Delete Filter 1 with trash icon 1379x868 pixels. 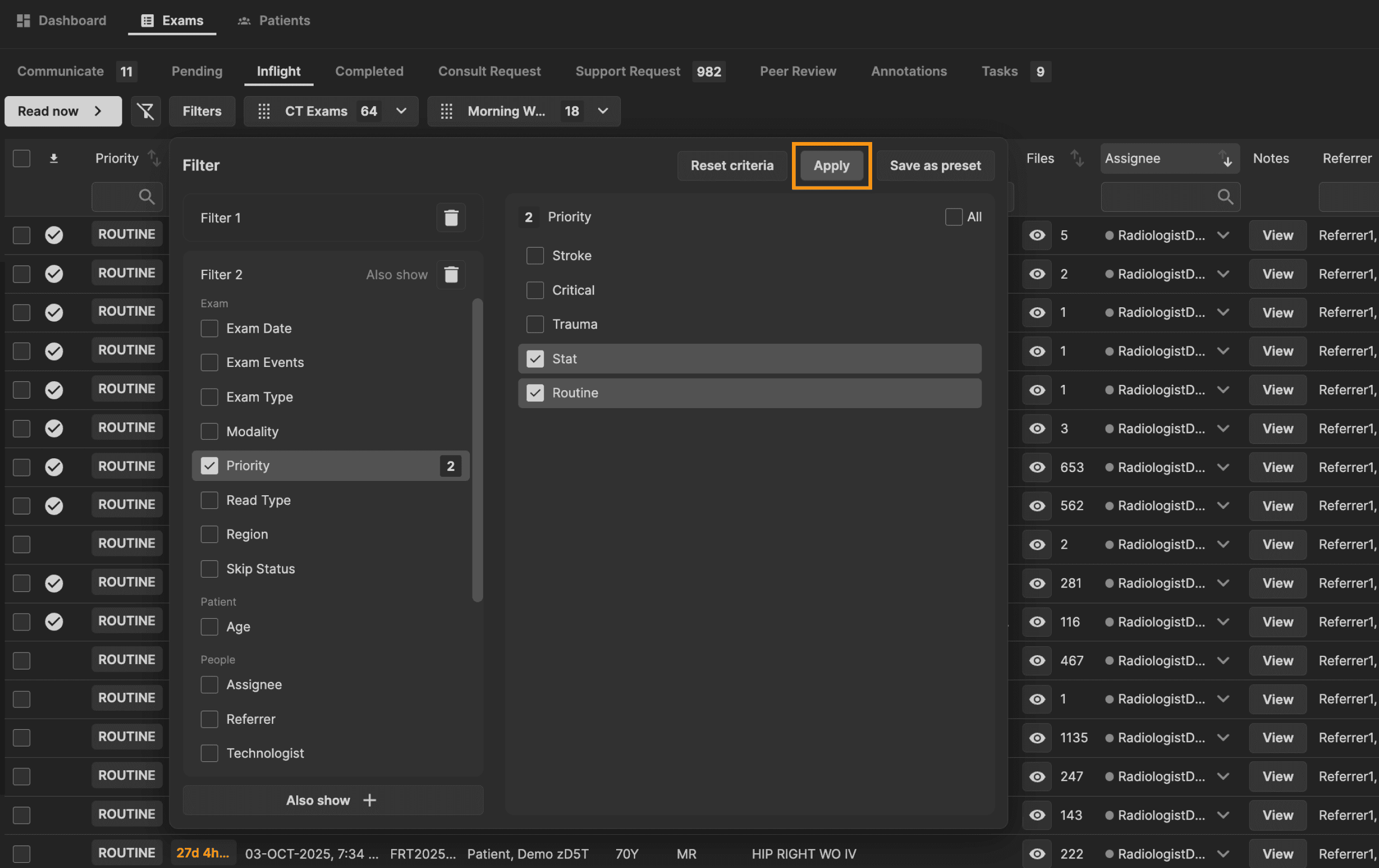pos(451,218)
